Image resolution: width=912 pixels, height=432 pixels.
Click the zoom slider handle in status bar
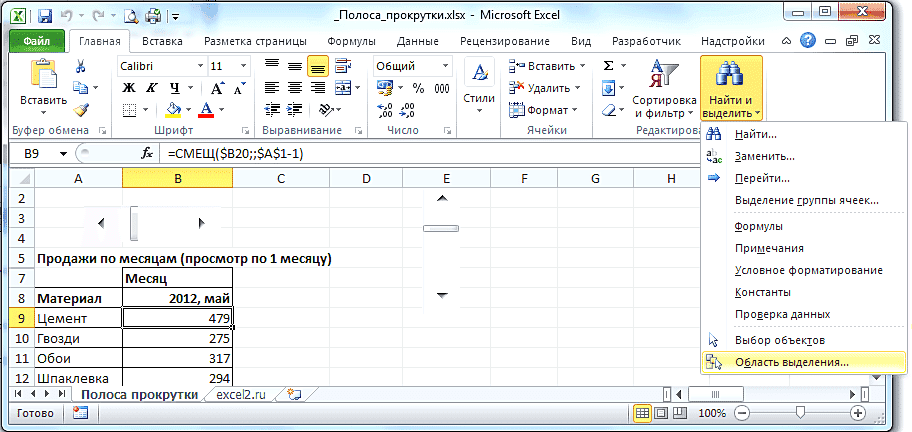click(798, 413)
